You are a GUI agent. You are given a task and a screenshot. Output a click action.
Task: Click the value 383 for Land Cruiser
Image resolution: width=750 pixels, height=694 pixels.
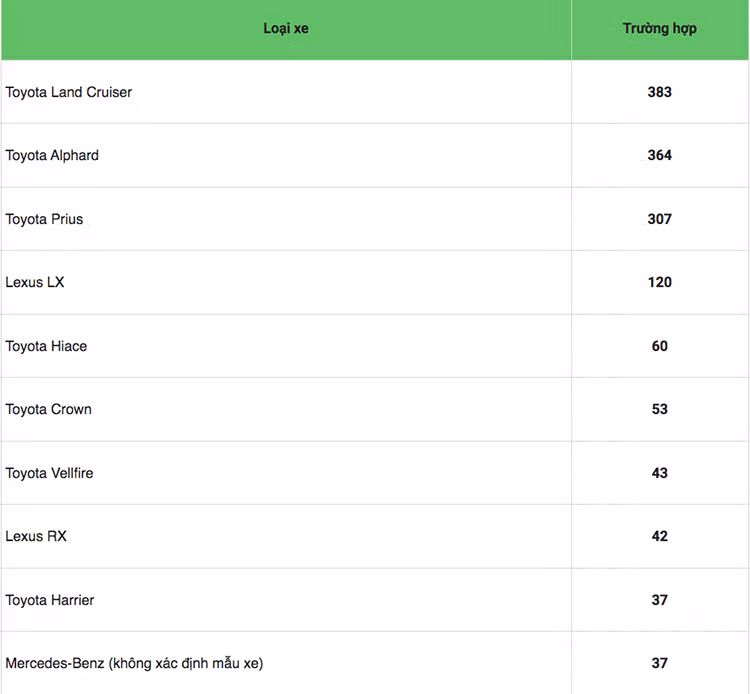[660, 92]
